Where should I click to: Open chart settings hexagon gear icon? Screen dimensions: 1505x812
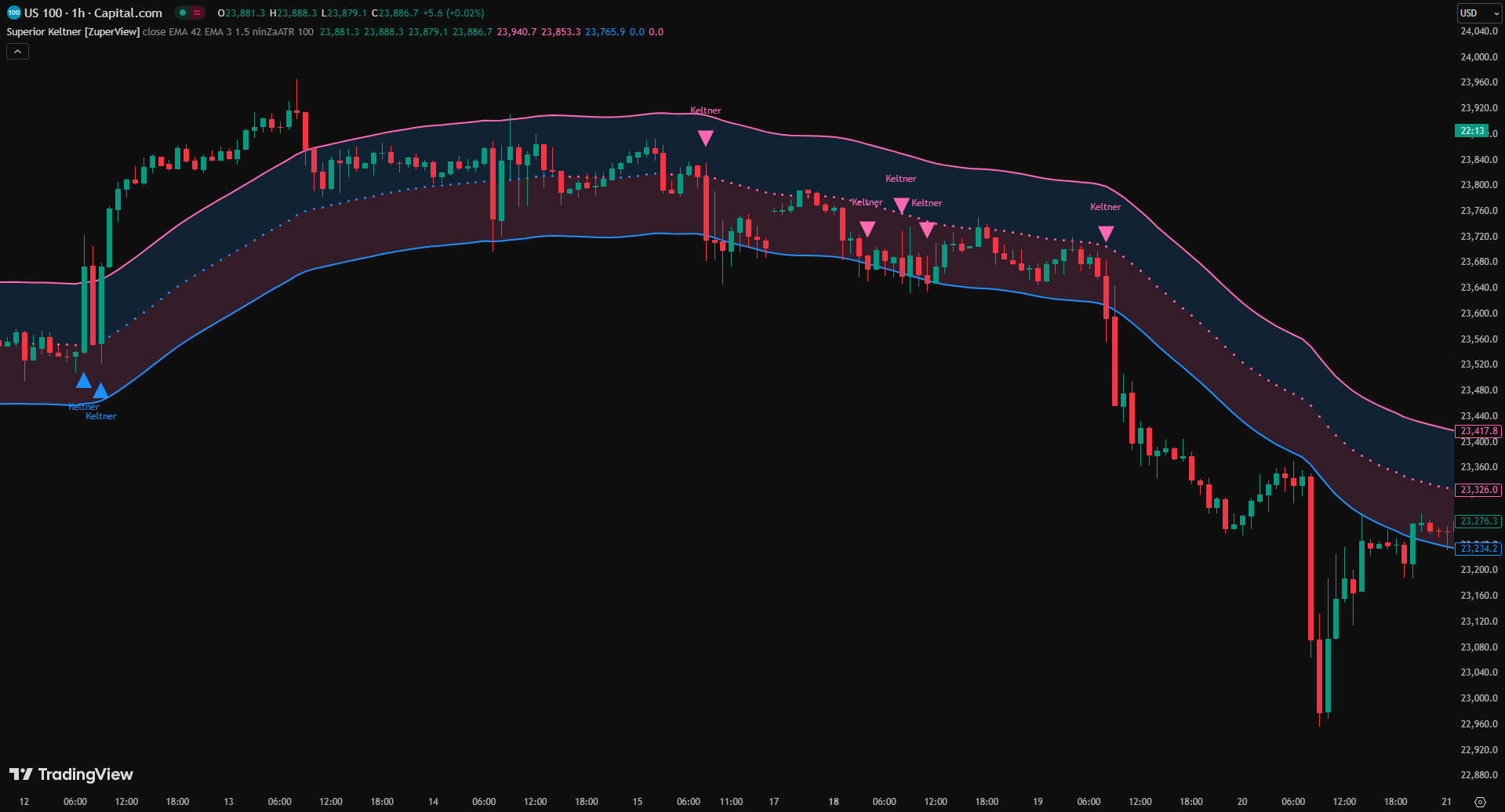tap(1480, 802)
